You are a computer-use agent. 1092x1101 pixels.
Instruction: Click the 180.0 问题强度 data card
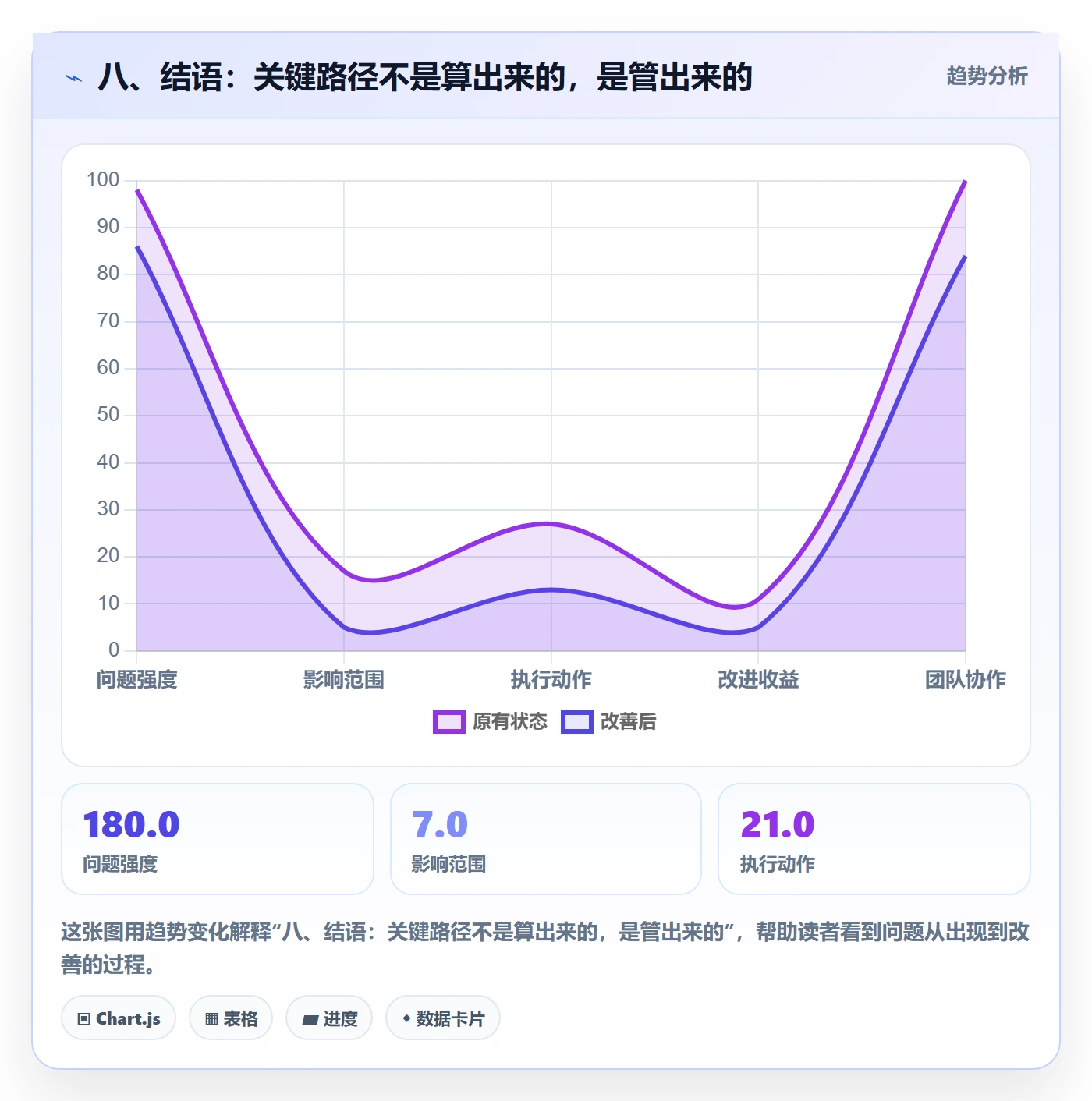point(218,839)
